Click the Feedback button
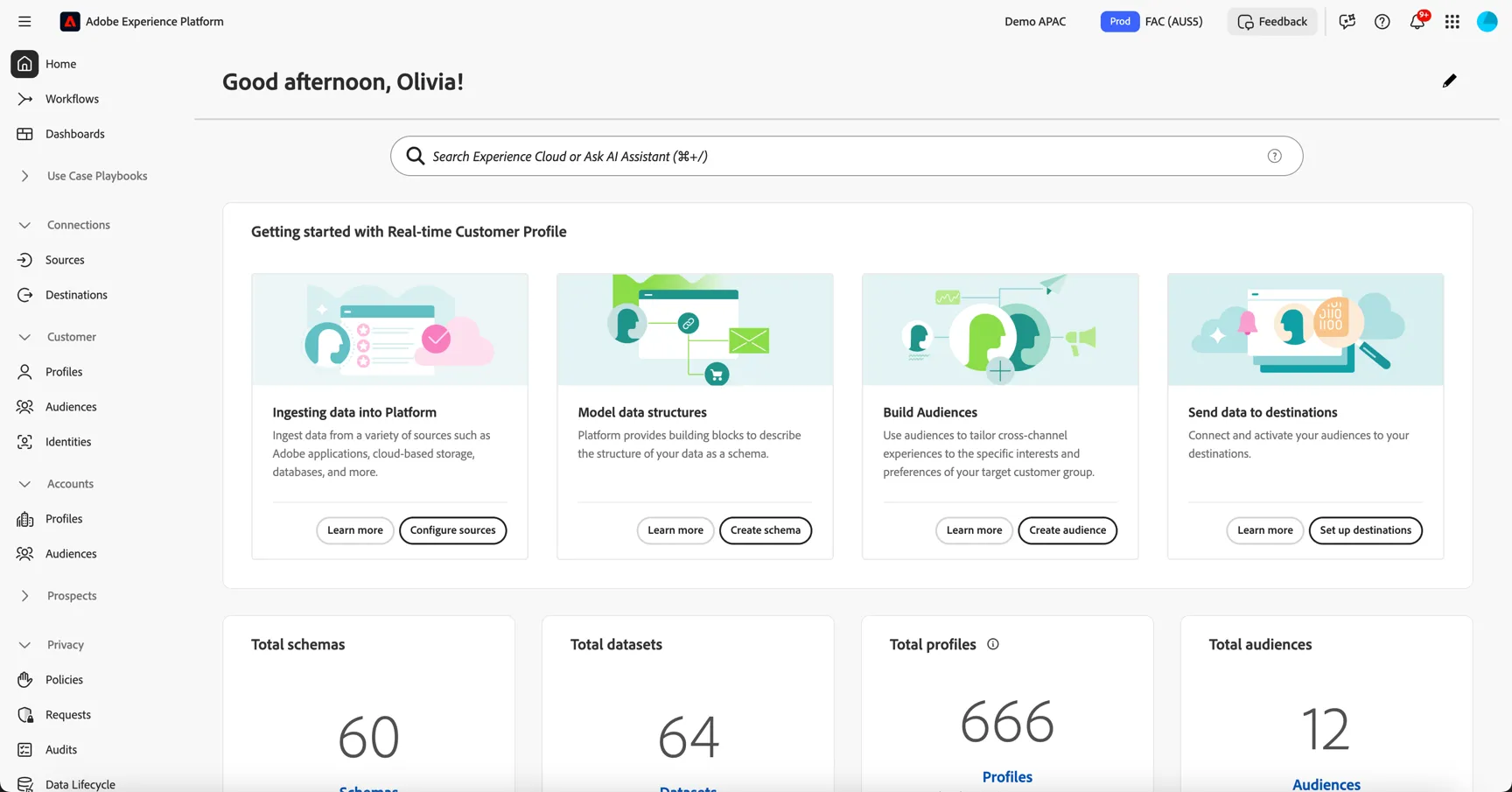 (1272, 21)
